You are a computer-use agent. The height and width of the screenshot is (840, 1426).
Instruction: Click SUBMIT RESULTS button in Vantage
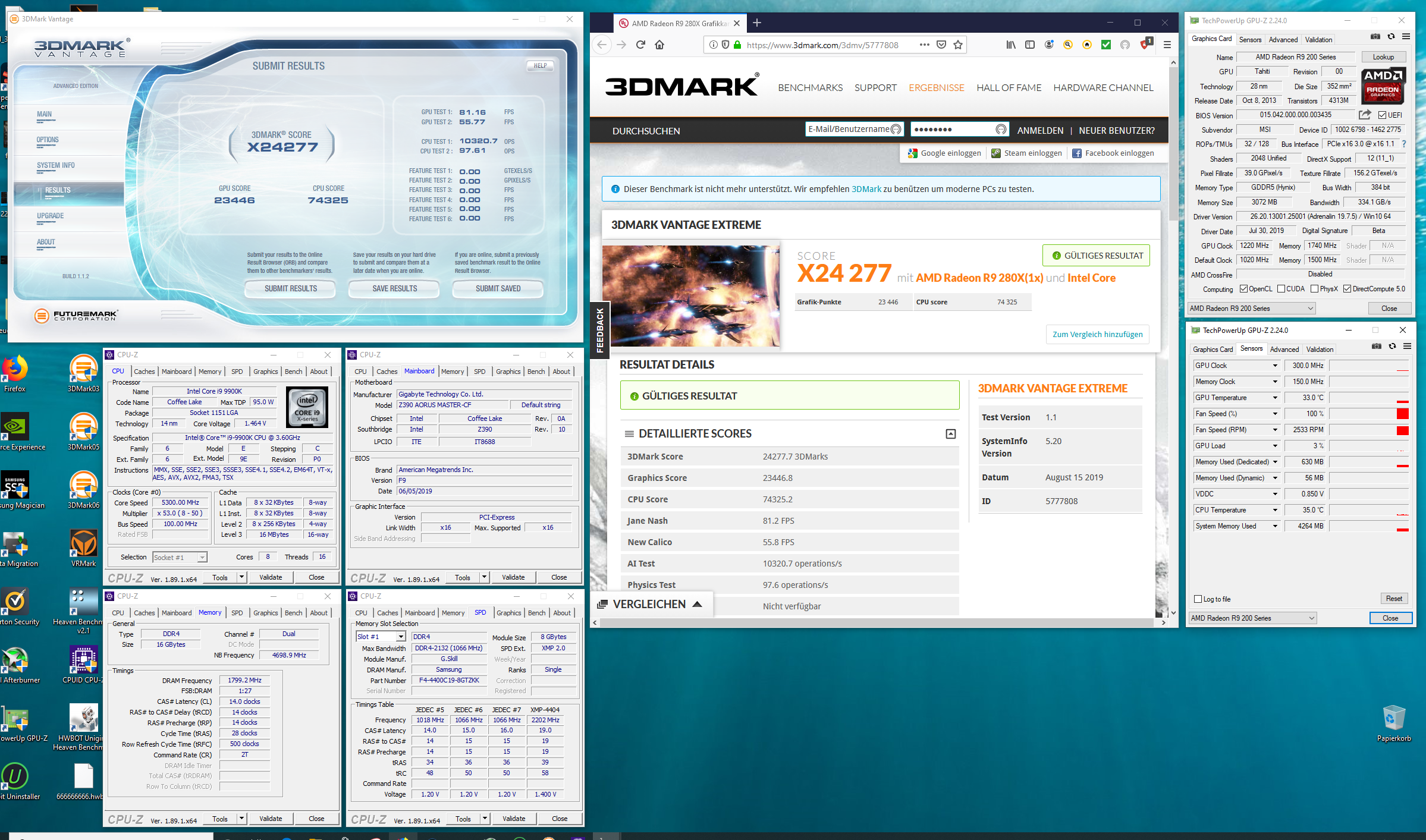tap(291, 289)
